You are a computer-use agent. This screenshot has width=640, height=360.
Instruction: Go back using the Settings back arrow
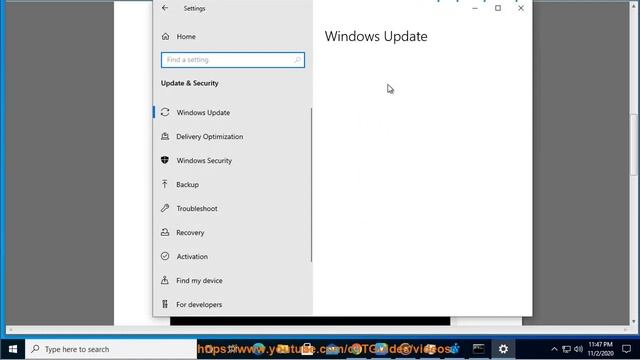click(x=165, y=8)
